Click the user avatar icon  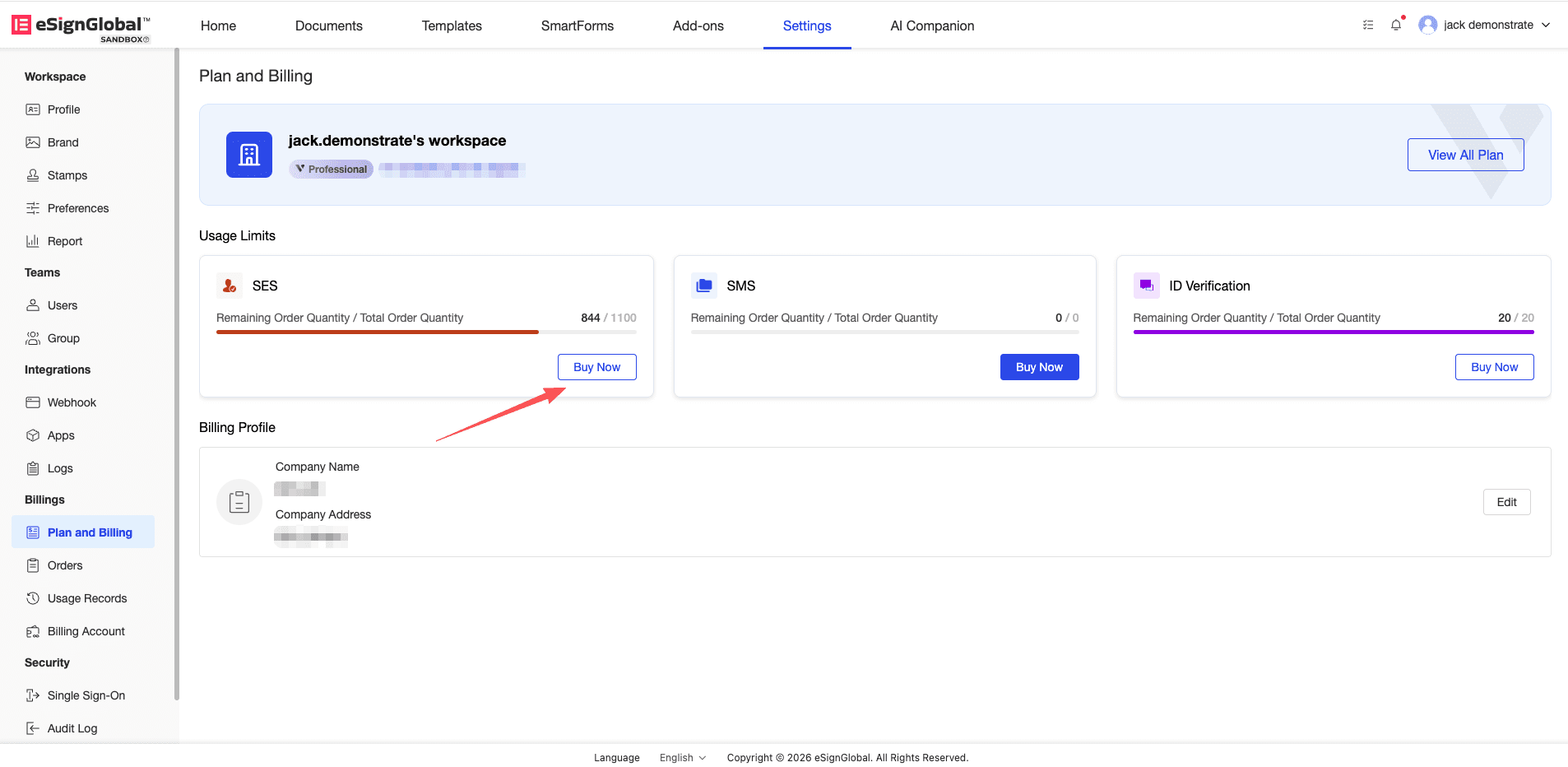[x=1428, y=25]
